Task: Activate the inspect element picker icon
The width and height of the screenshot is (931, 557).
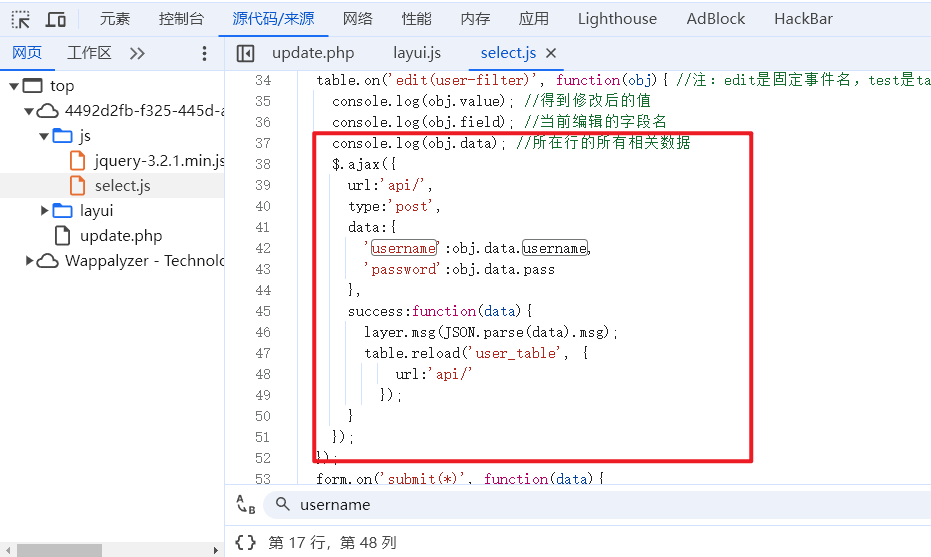Action: click(x=21, y=19)
